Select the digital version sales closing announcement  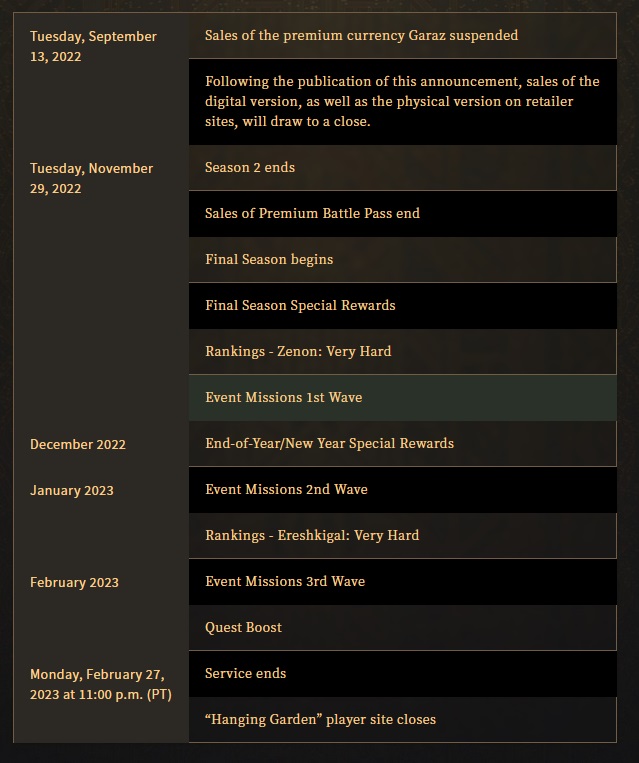(402, 102)
